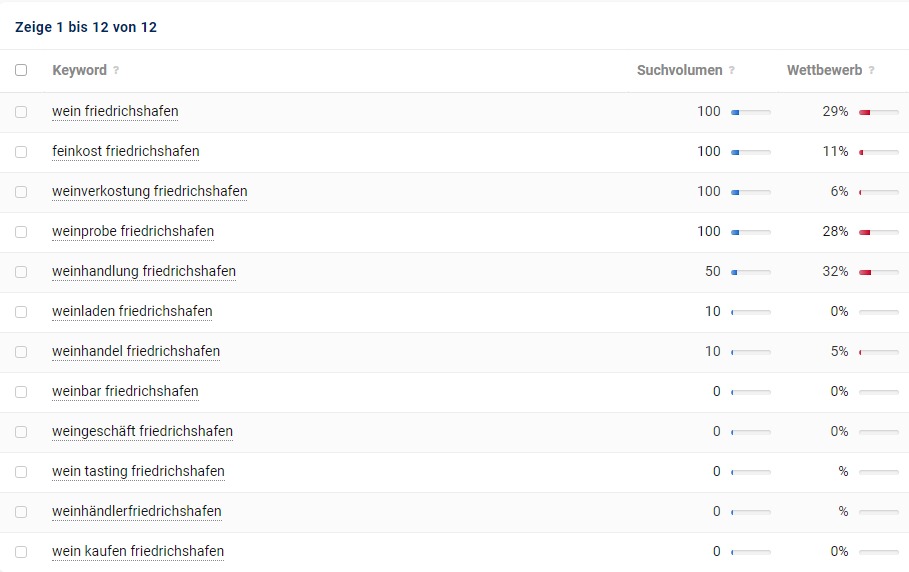Screen dimensions: 909x572
Task: Sort by the Keyword column header
Action: (79, 71)
